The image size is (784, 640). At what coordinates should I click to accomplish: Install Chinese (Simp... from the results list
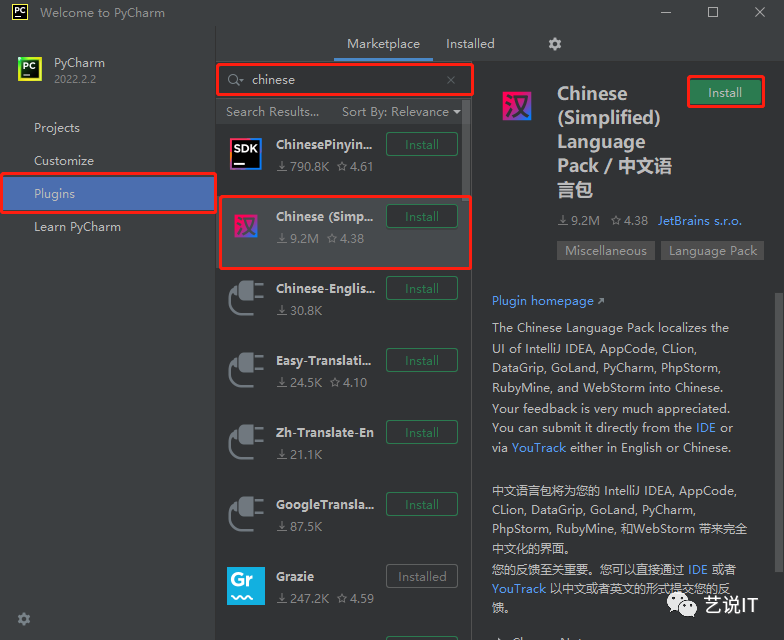(x=422, y=216)
